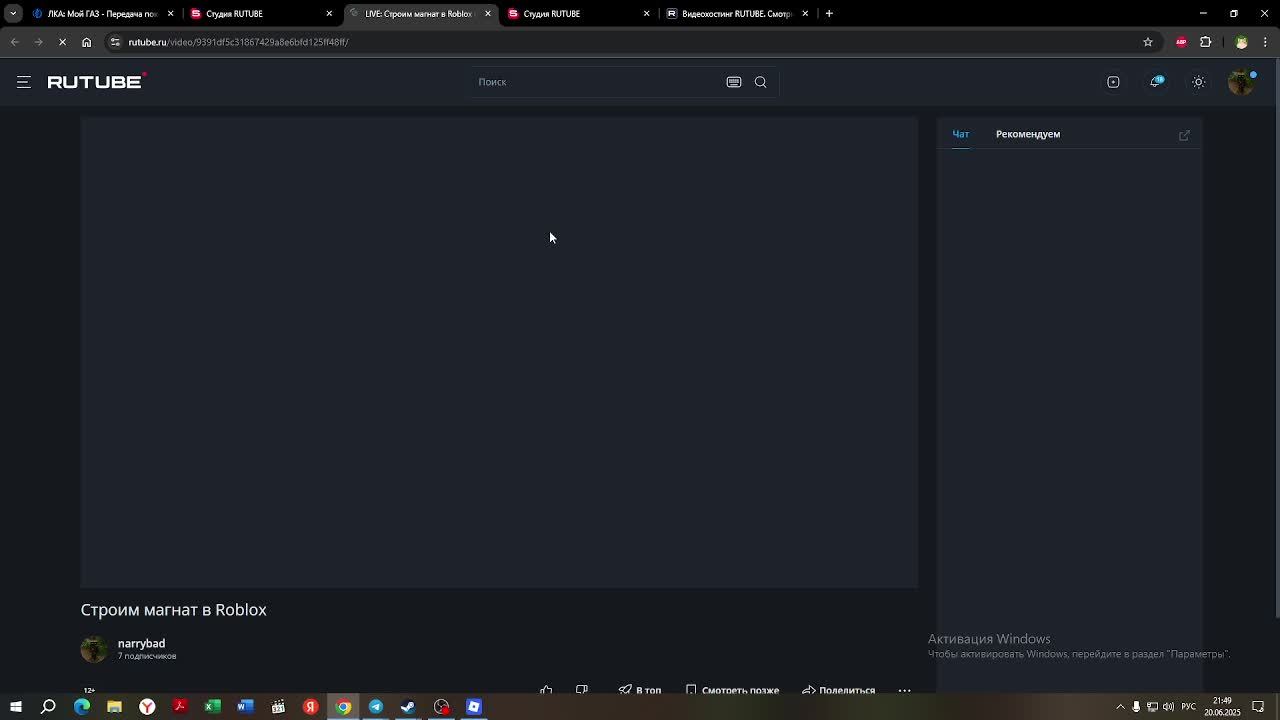Open the Chrome profile avatar
Screen dimensions: 1280x720
pos(1241,42)
